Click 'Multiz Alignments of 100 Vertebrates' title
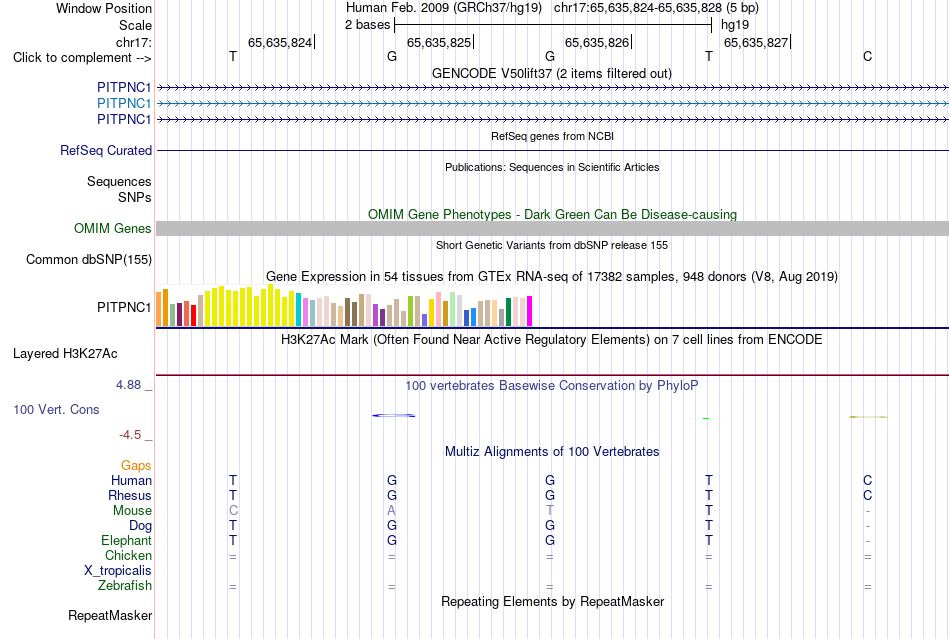The height and width of the screenshot is (639, 950). click(x=552, y=452)
